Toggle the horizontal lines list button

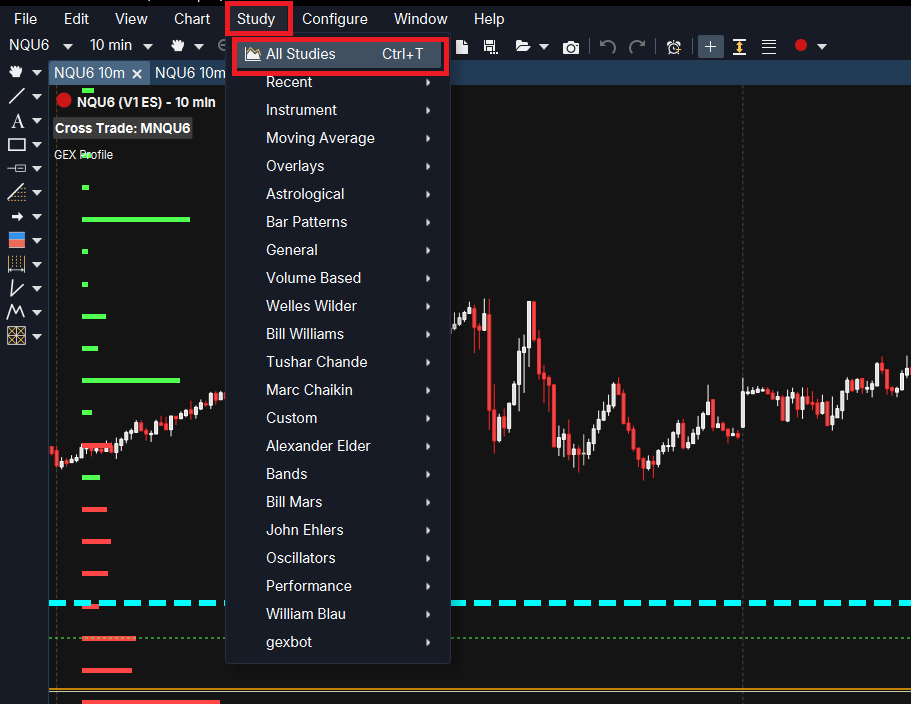[x=769, y=46]
